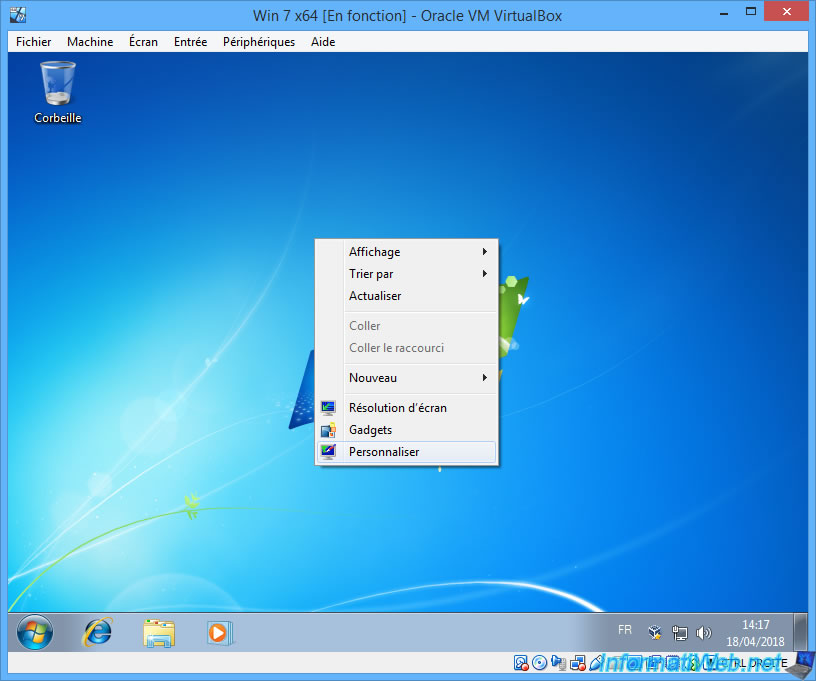Open the Corbeille recycle bin icon

[57, 83]
